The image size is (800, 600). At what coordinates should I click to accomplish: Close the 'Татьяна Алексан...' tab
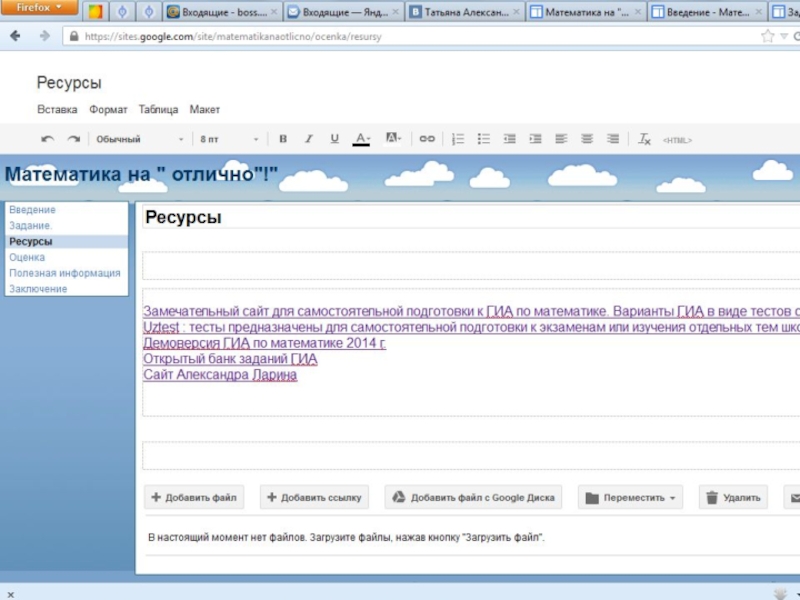click(516, 12)
